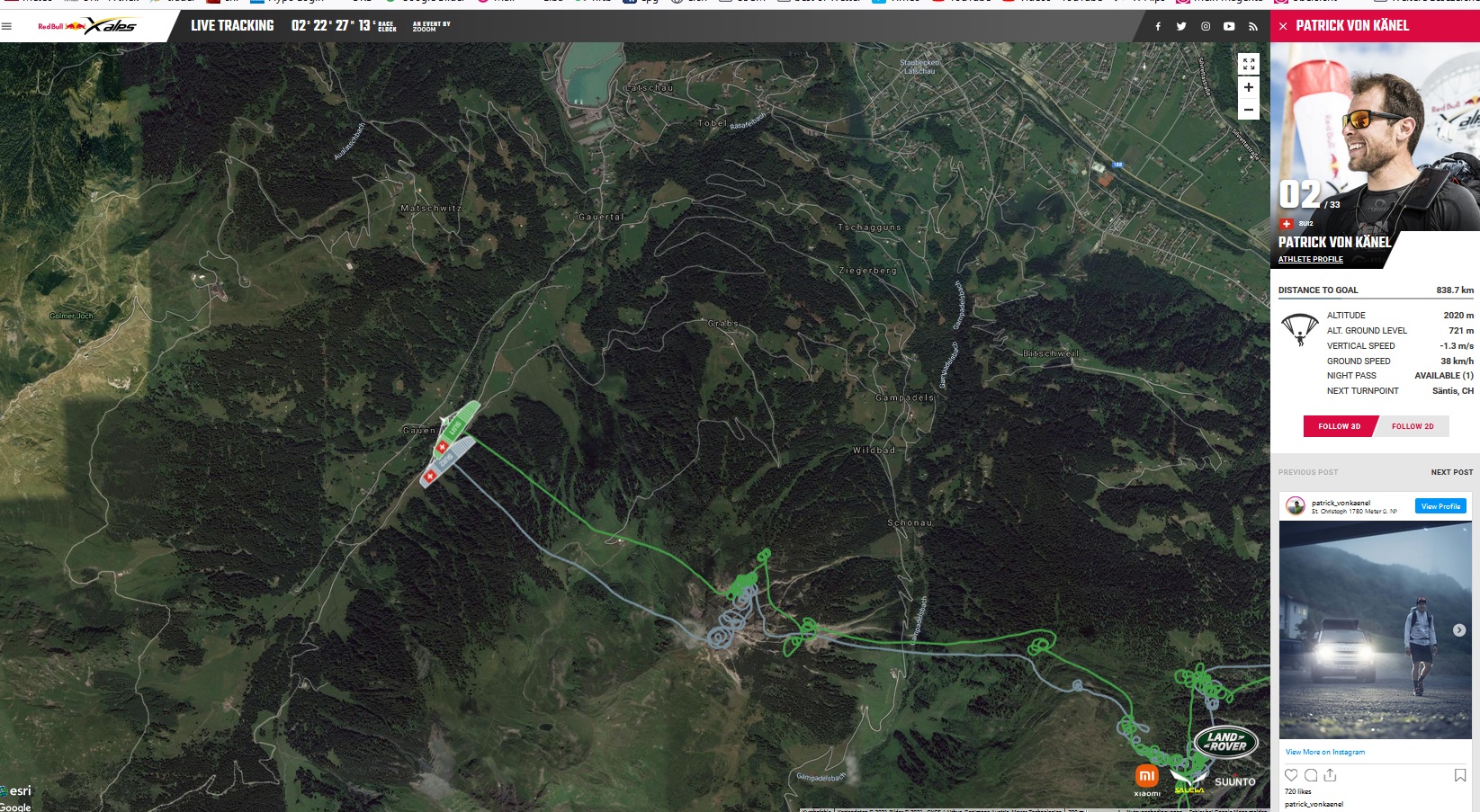Click the Live Tracking title
Screen dimensions: 1480x812
[x=232, y=25]
